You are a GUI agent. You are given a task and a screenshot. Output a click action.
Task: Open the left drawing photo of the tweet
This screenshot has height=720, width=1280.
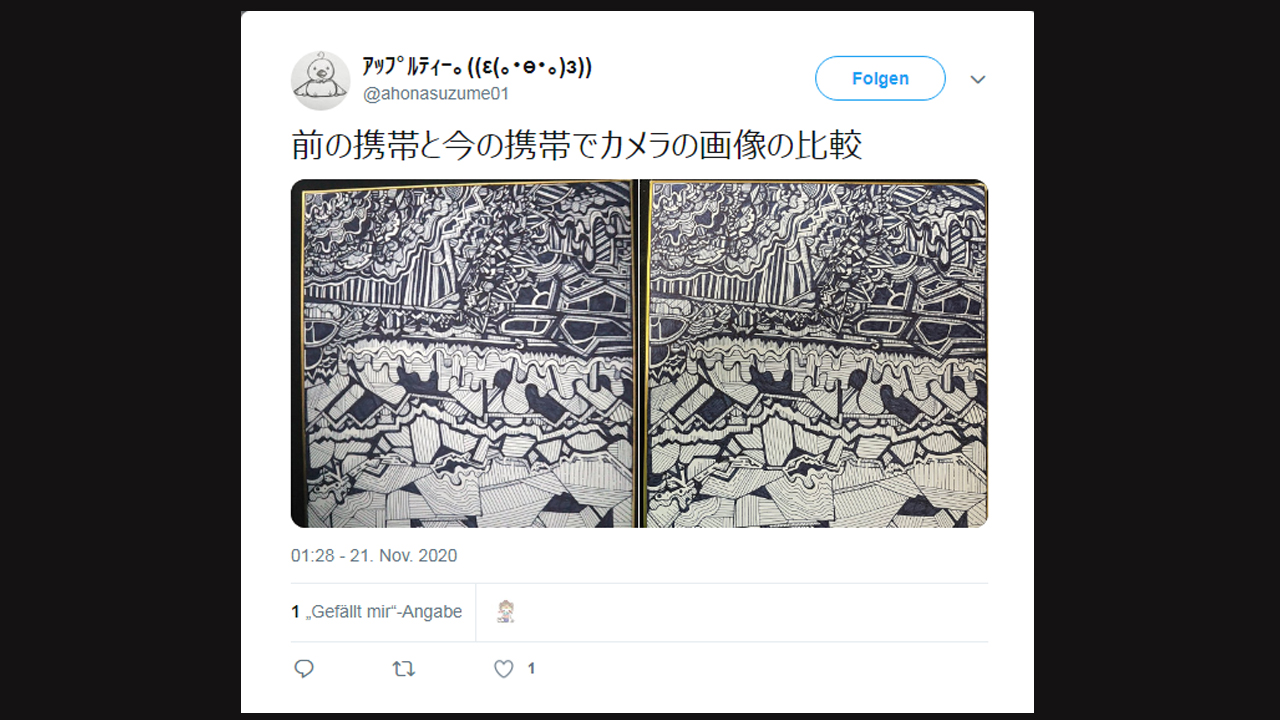[463, 354]
